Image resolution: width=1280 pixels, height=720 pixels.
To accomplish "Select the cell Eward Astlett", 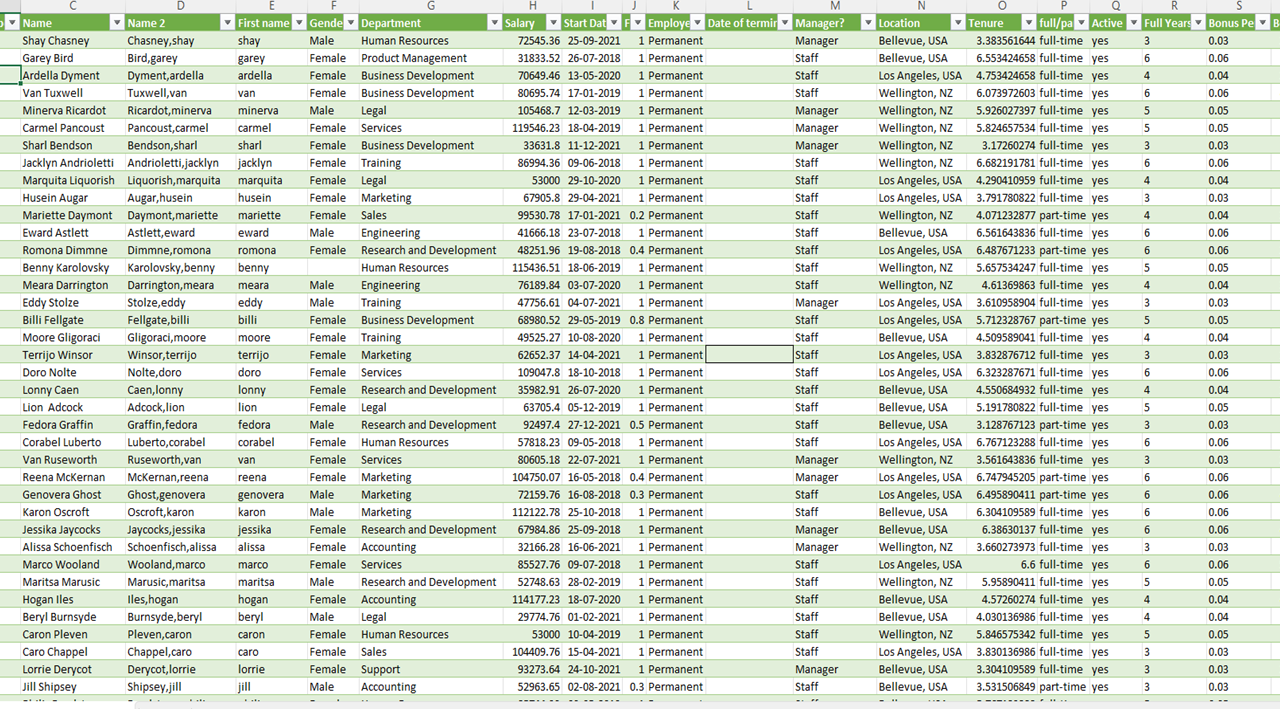I will [x=72, y=233].
